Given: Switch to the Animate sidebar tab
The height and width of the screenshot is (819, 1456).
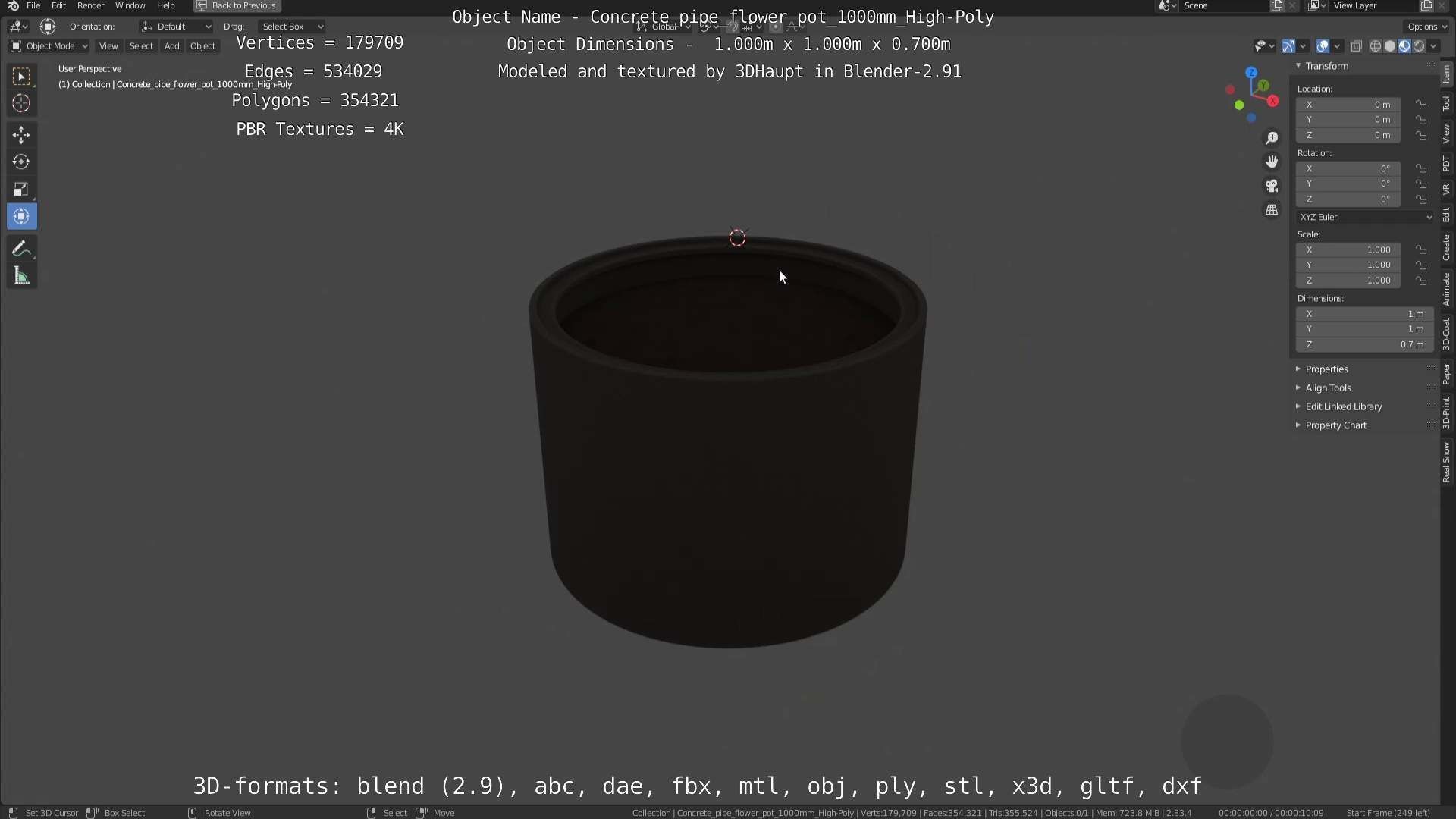Looking at the screenshot, I should coord(1446,290).
